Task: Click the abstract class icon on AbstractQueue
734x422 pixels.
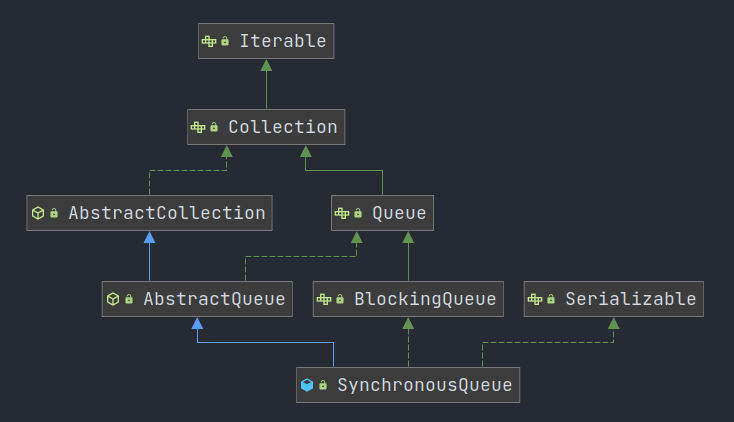Action: [113, 299]
